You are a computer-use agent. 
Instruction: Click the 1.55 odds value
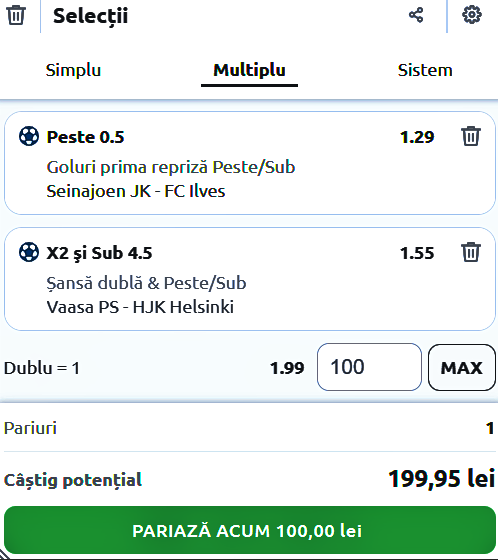coord(417,253)
